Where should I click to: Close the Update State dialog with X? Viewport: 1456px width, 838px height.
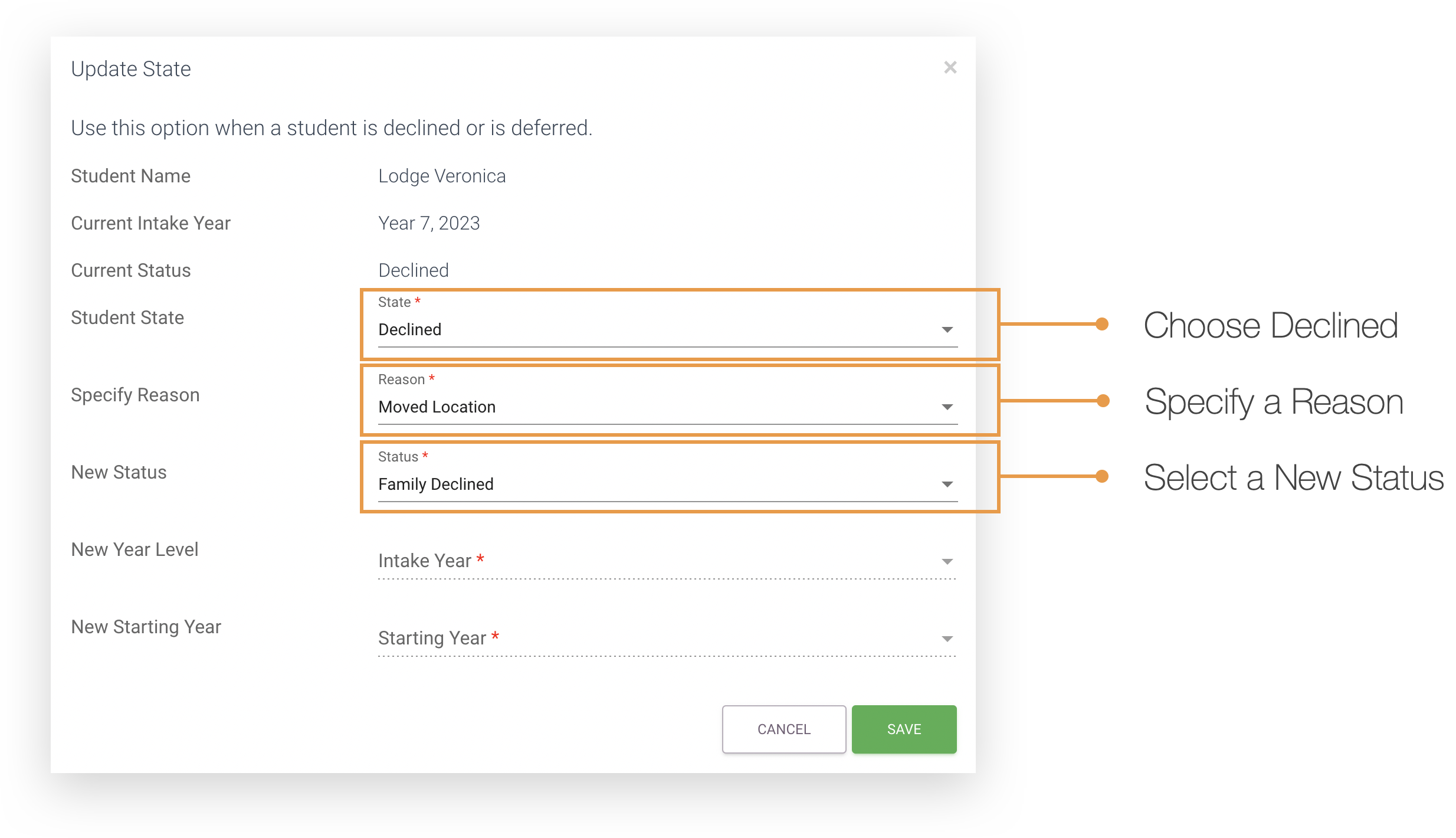950,68
